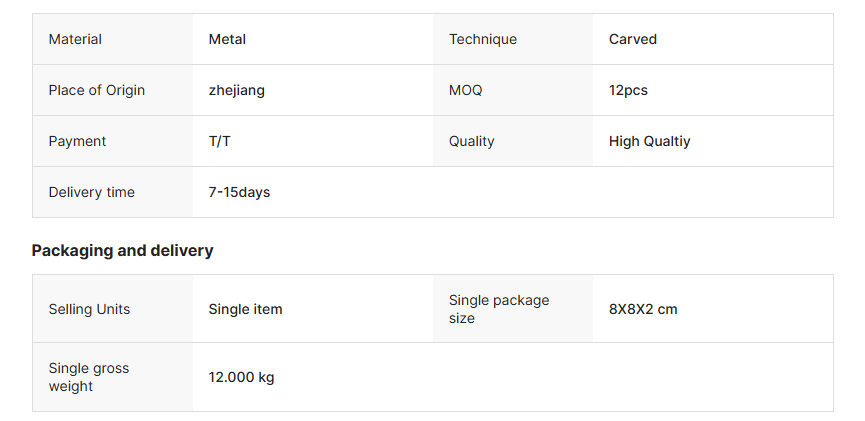865x421 pixels.
Task: Click the Material attribute label
Action: [x=75, y=39]
